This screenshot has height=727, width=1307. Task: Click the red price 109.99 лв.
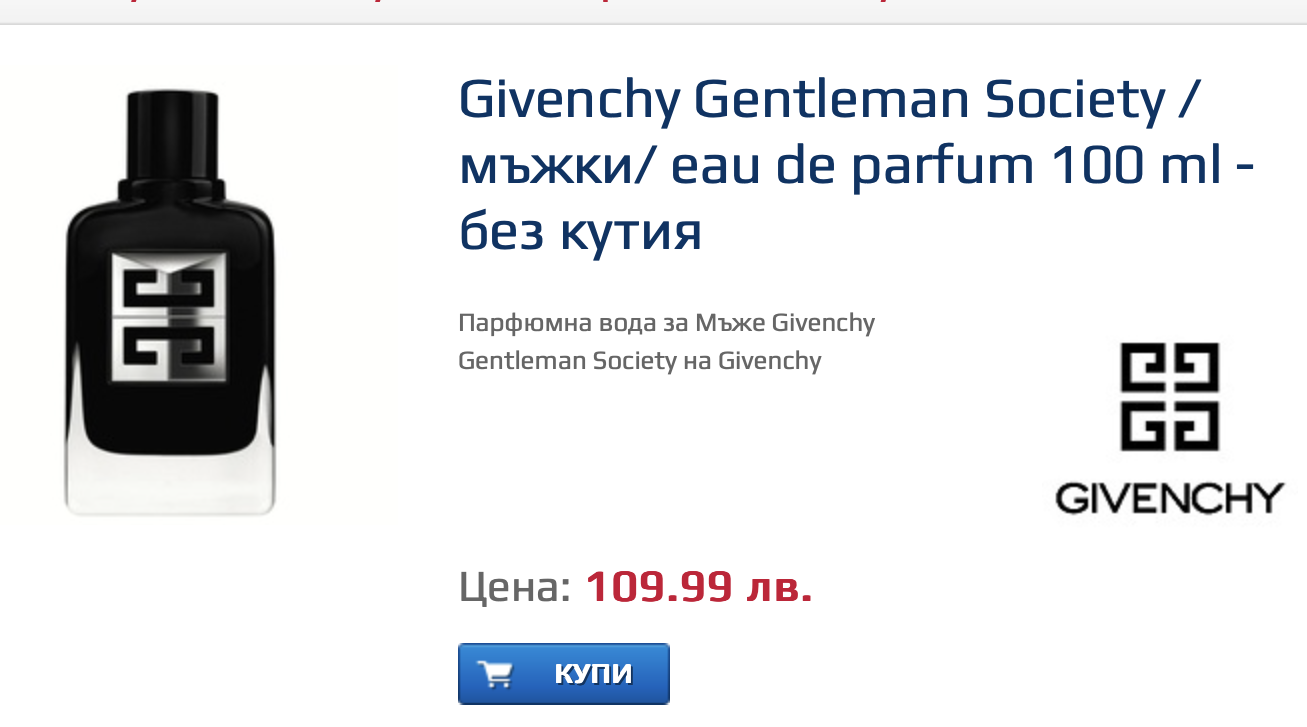[698, 587]
